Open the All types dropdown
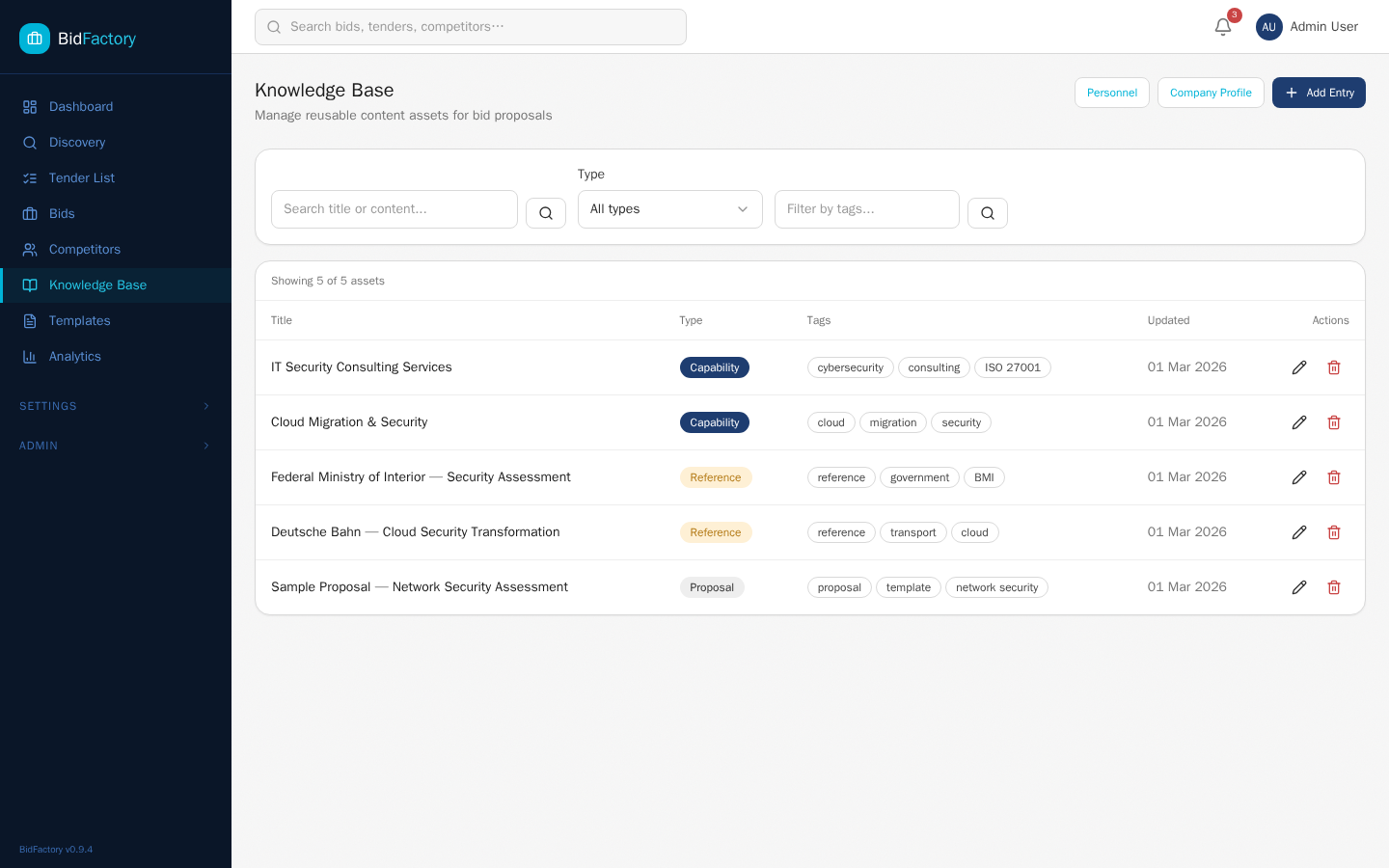The height and width of the screenshot is (868, 1389). (x=670, y=209)
